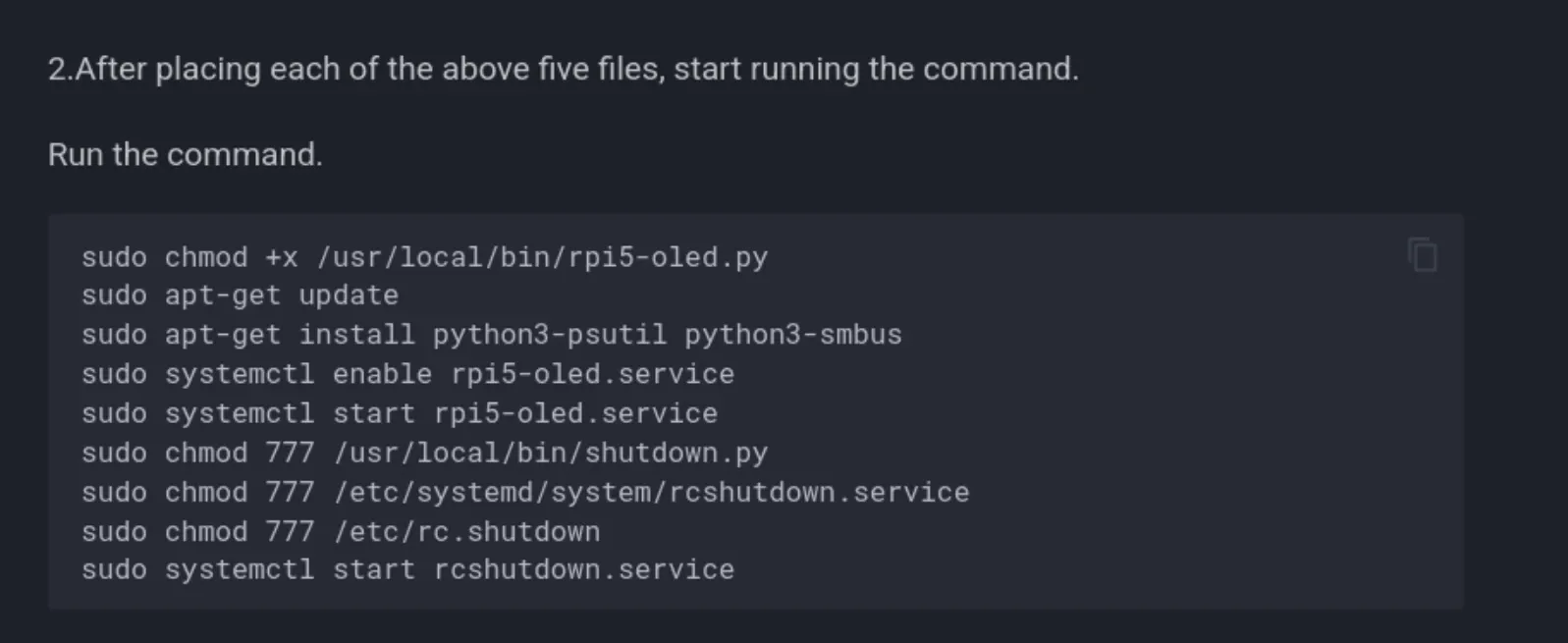Click the 'sudo apt-get update' command line

pos(240,295)
